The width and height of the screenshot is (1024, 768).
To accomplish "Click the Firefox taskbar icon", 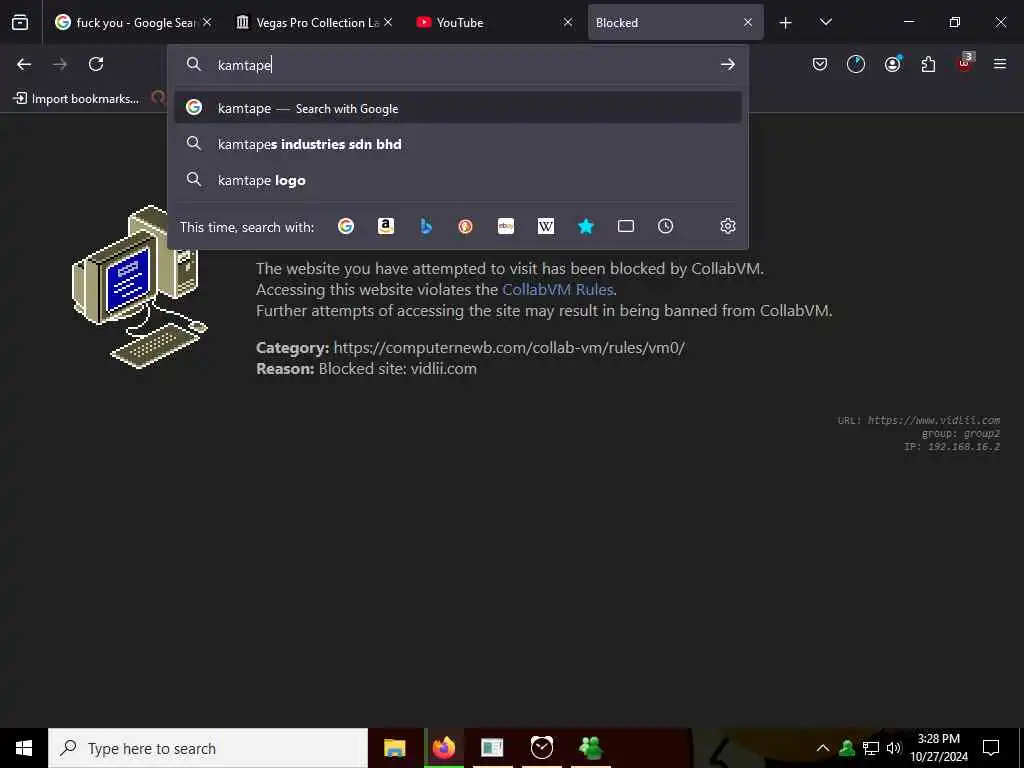I will 443,748.
